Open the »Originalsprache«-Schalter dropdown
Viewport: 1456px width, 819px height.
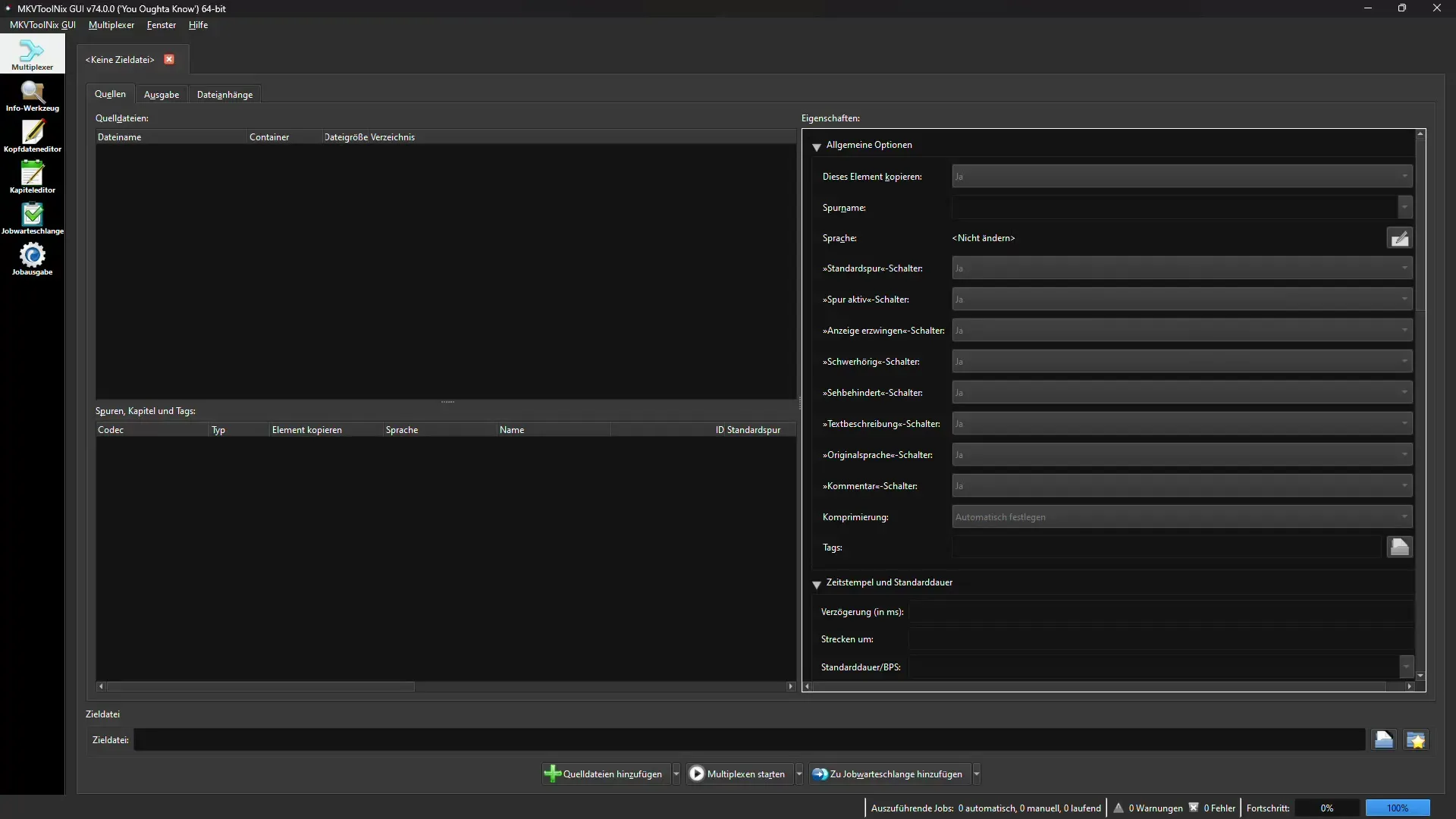pos(1181,455)
